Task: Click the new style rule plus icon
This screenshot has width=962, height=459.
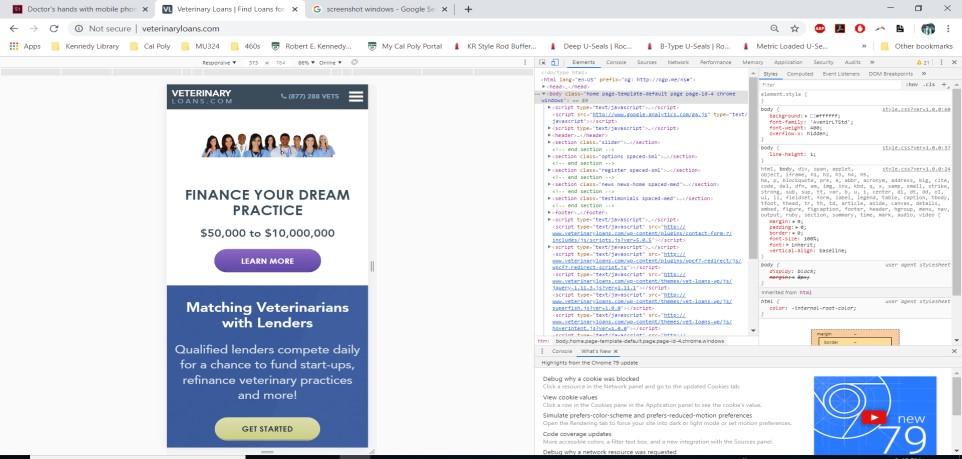Action: (944, 84)
